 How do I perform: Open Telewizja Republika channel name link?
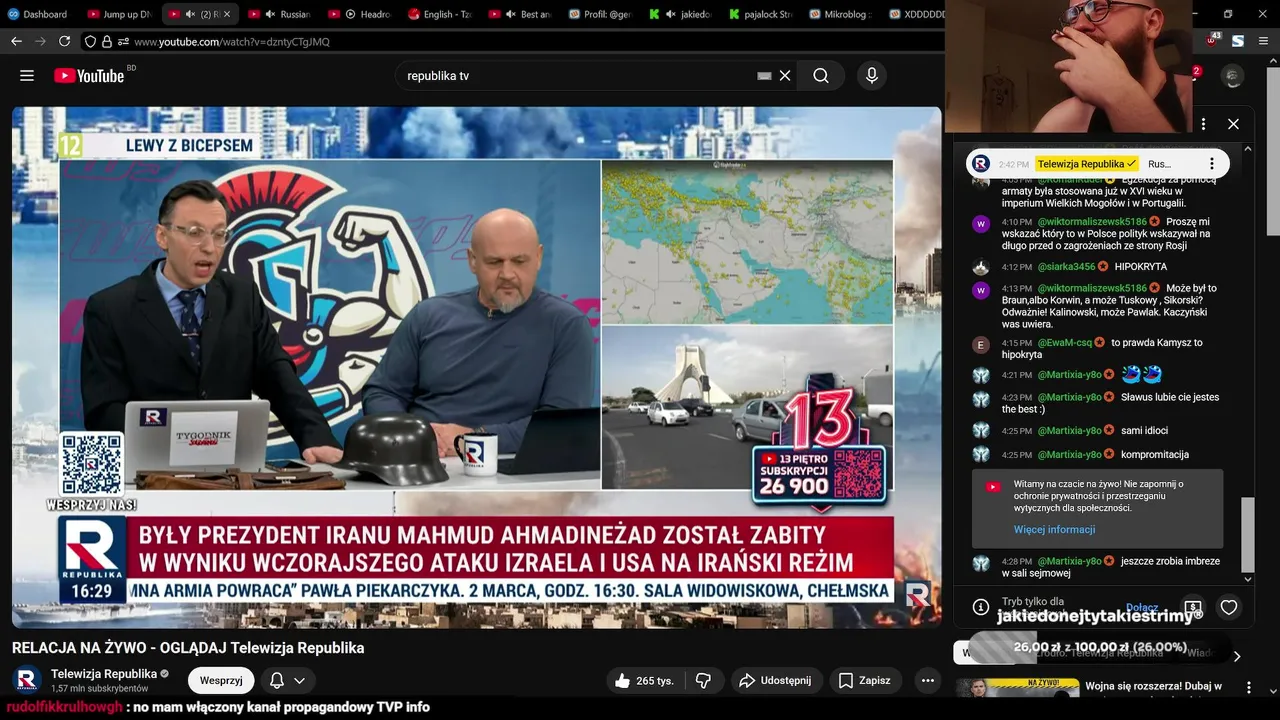pyautogui.click(x=104, y=673)
